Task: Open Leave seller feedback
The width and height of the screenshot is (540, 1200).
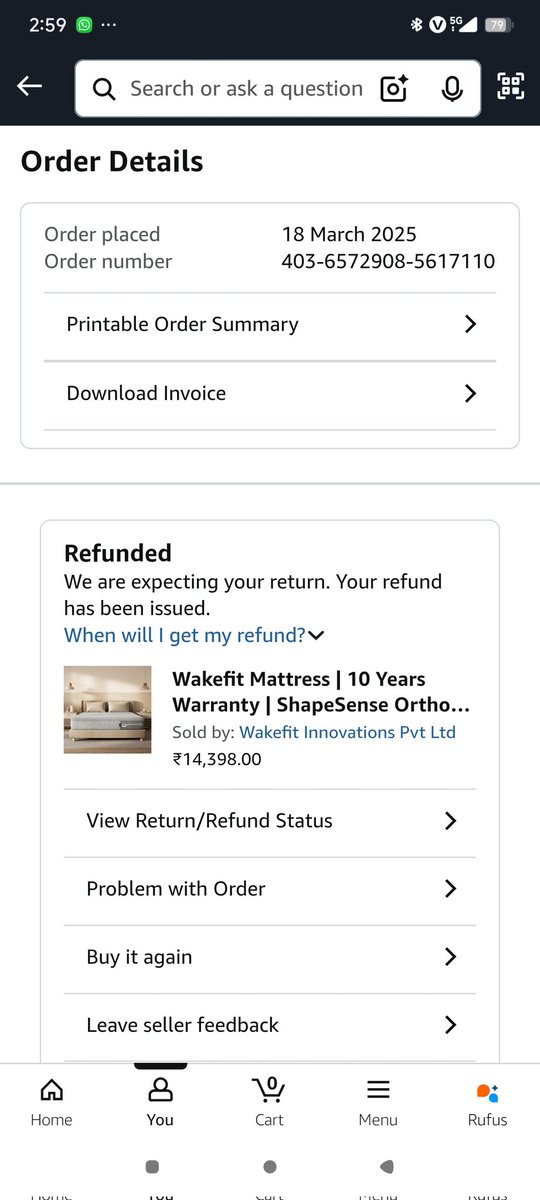Action: tap(270, 1025)
